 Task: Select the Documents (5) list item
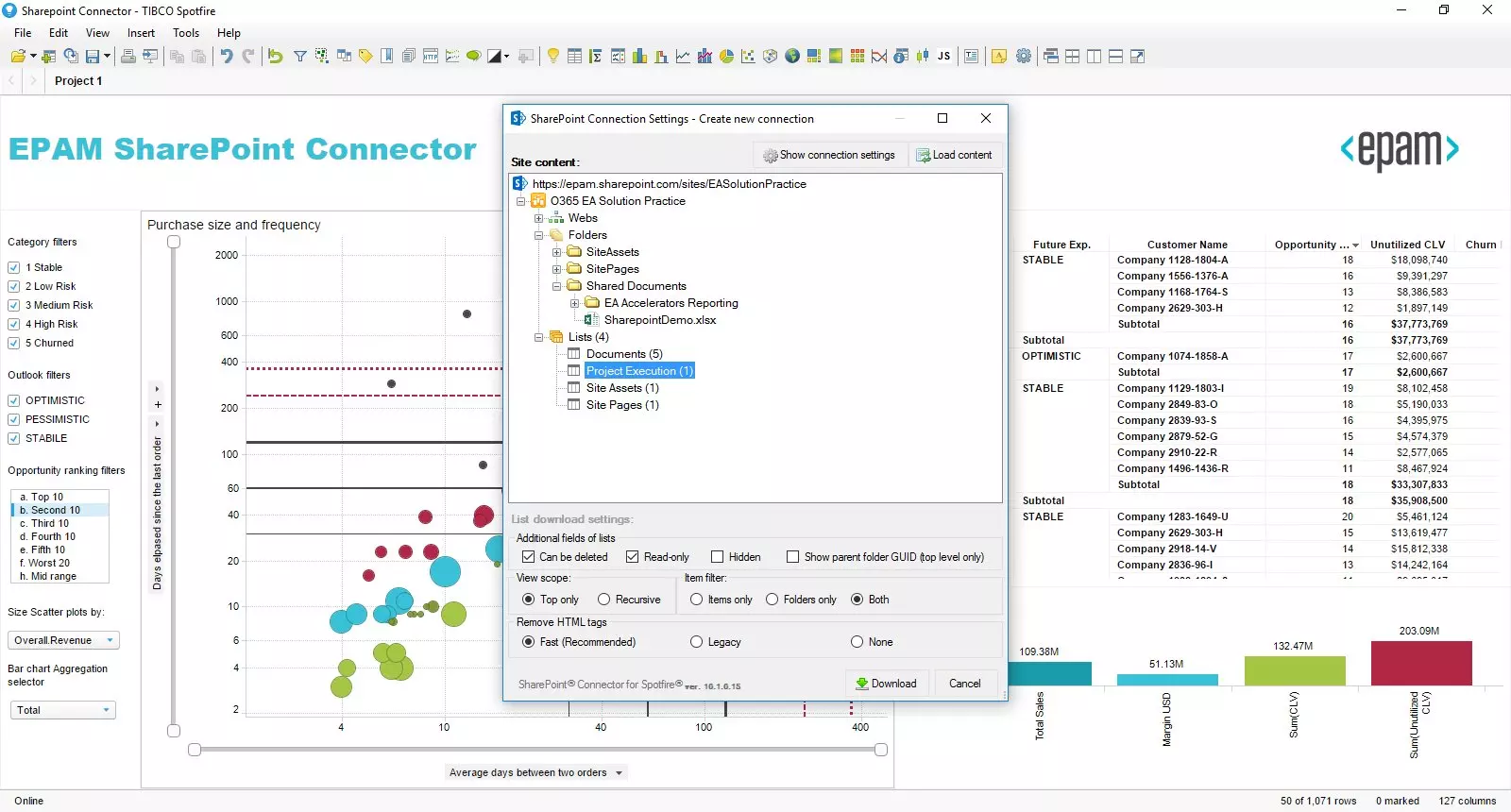tap(624, 354)
